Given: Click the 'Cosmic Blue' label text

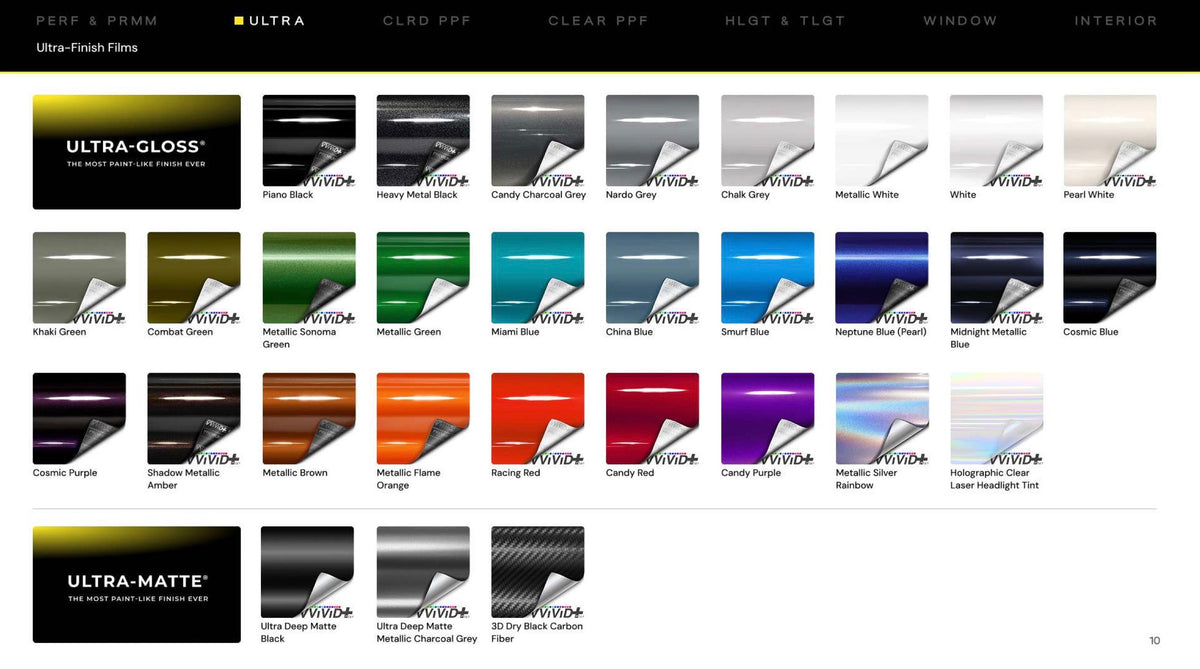Looking at the screenshot, I should coord(1091,332).
